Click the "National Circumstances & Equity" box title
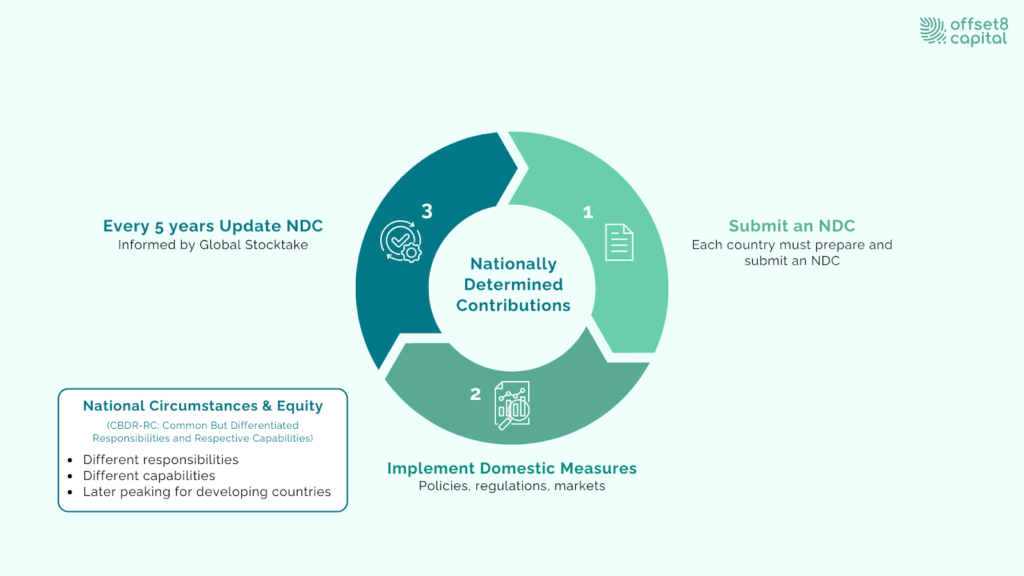Image resolution: width=1024 pixels, height=576 pixels. (203, 406)
